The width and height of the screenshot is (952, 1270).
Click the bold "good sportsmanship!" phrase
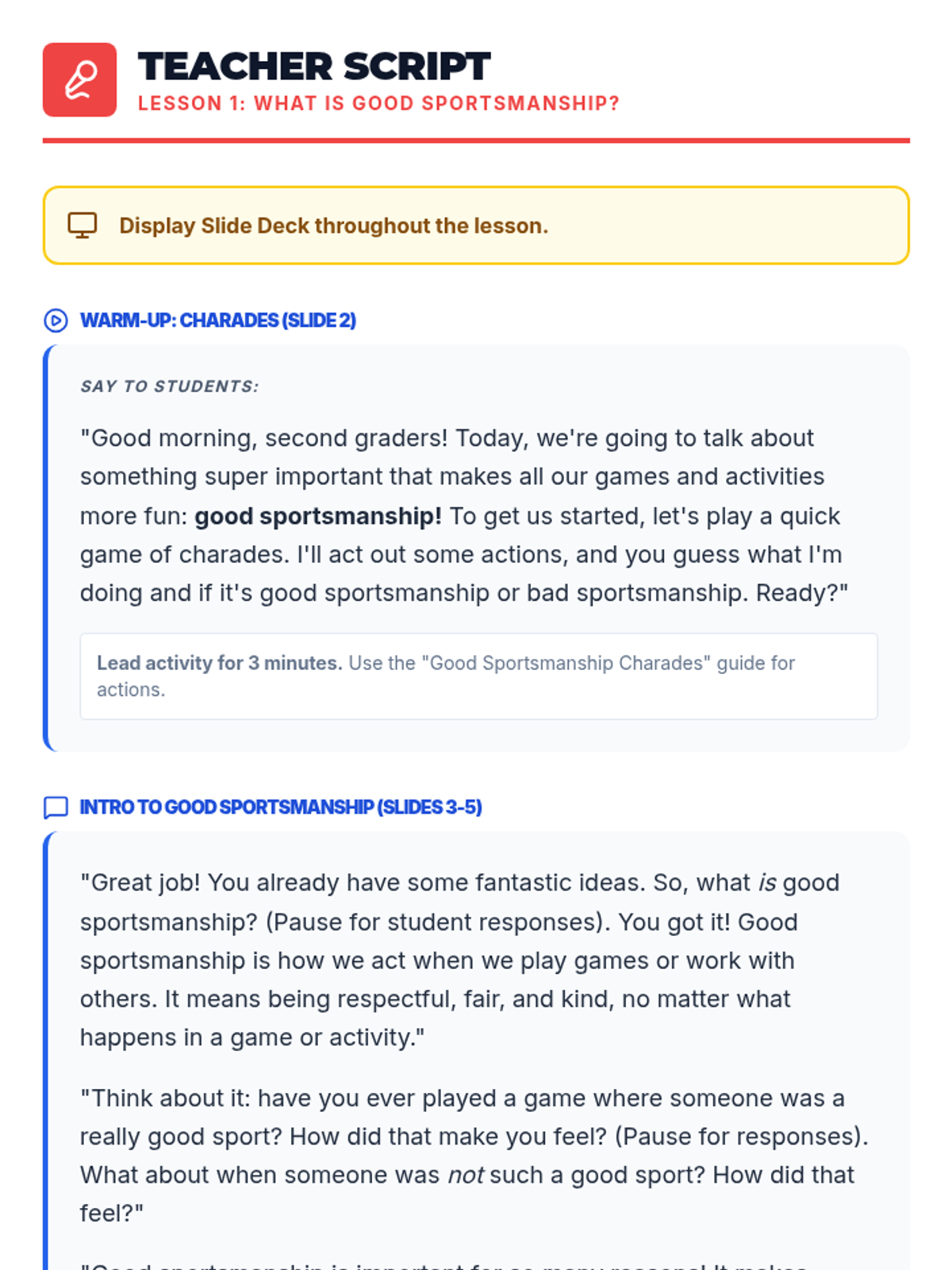pos(318,517)
